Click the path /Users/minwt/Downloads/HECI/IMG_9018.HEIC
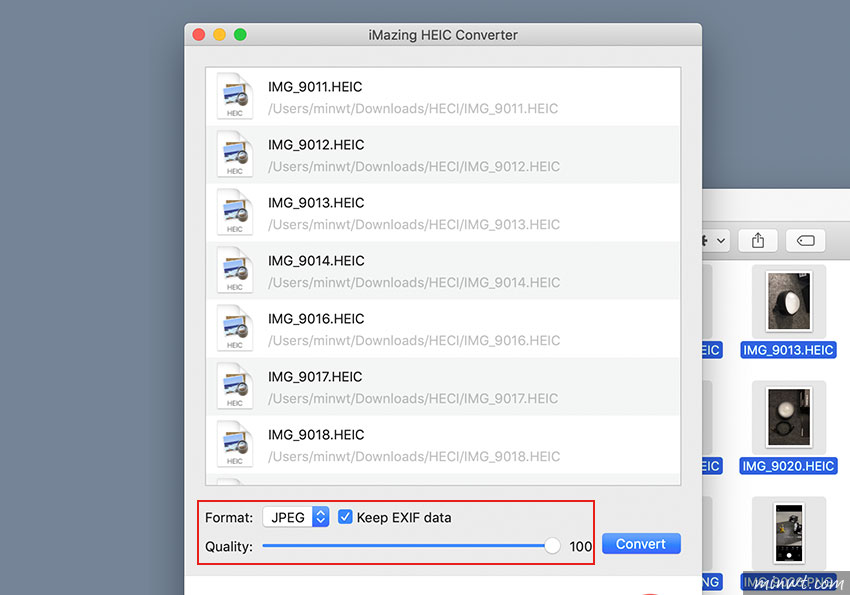 (x=414, y=457)
